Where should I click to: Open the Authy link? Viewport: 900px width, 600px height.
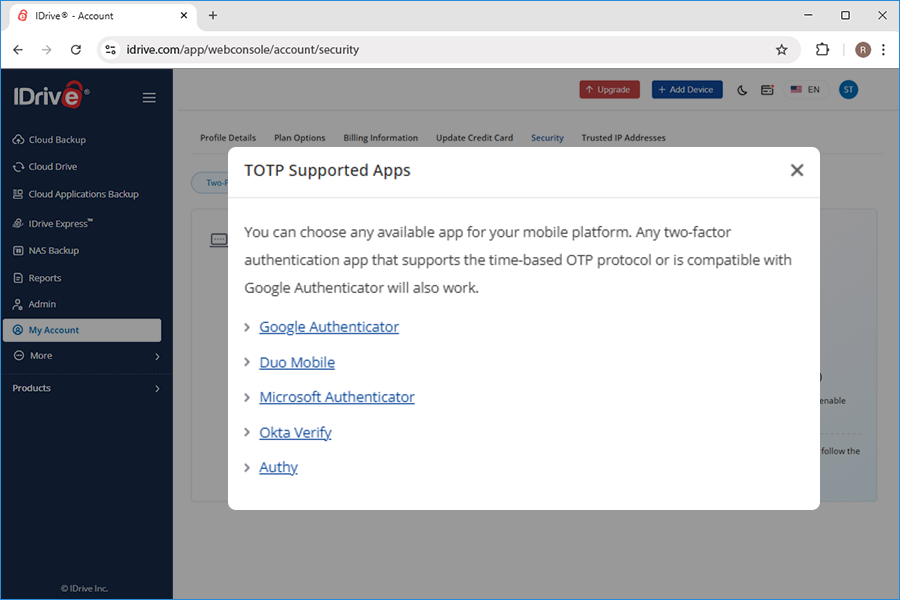coord(278,467)
